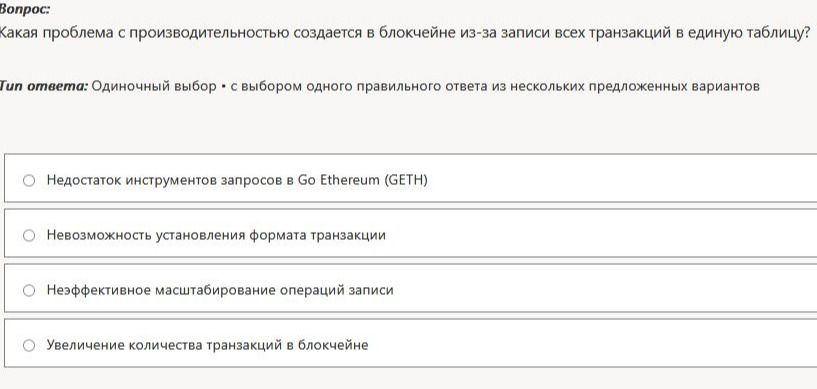Click blank space in транзакций в блокчейне answer box
This screenshot has height=389, width=817.
[589, 343]
